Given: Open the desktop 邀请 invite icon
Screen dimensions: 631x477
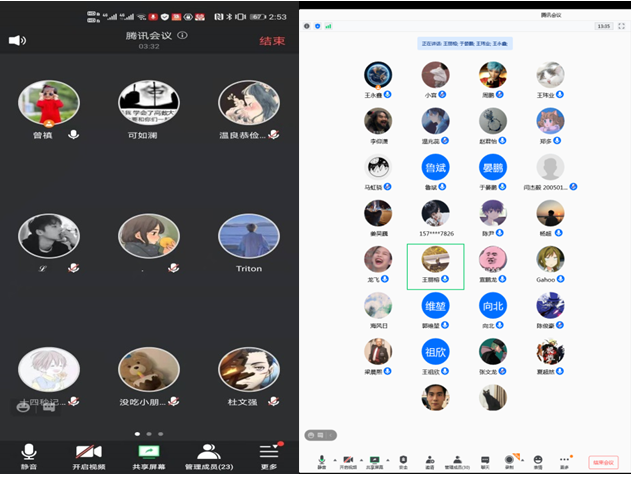Looking at the screenshot, I should click(x=430, y=460).
